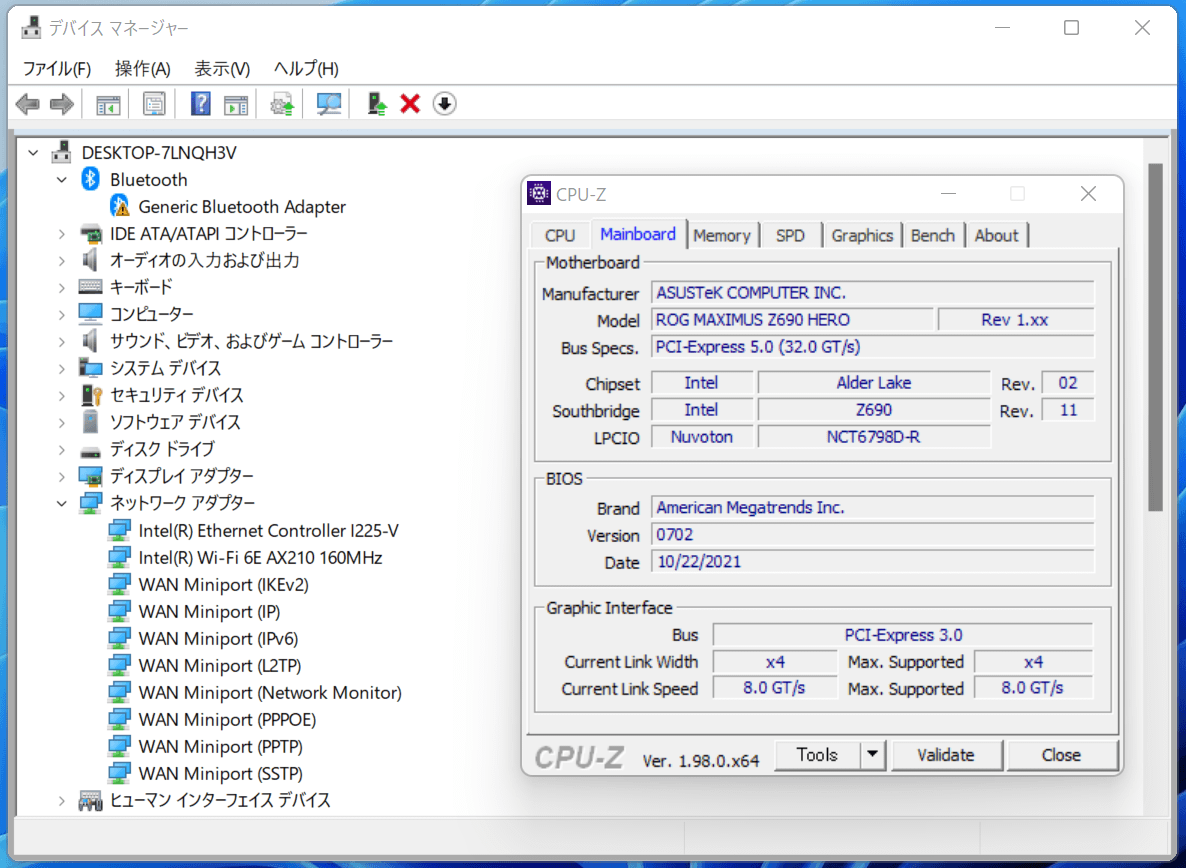Expand the オーディオの入力および出力 node

[62, 261]
